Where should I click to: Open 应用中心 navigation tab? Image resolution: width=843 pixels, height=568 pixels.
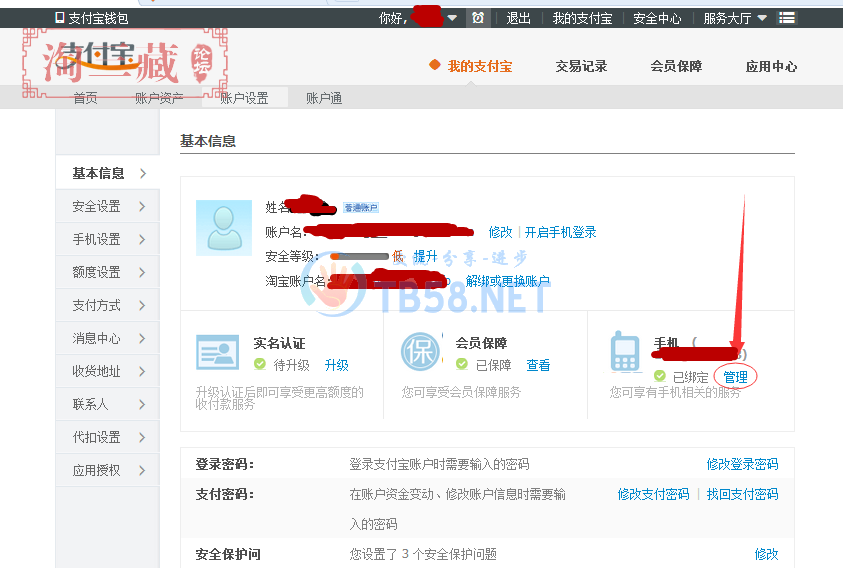771,67
